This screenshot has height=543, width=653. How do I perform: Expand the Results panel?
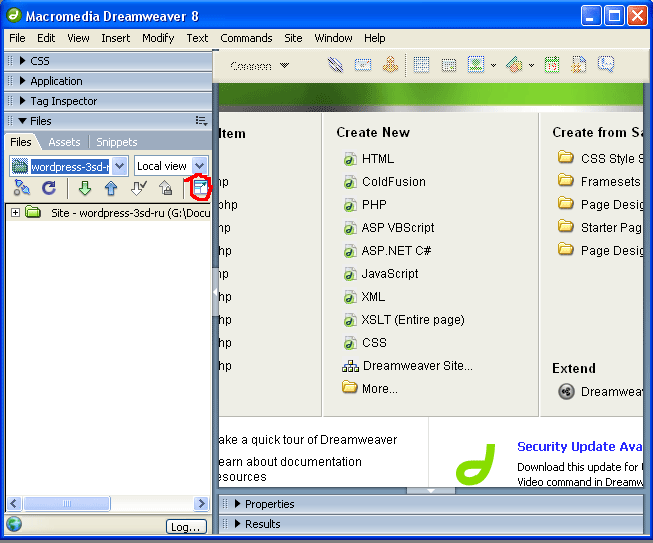pos(237,524)
